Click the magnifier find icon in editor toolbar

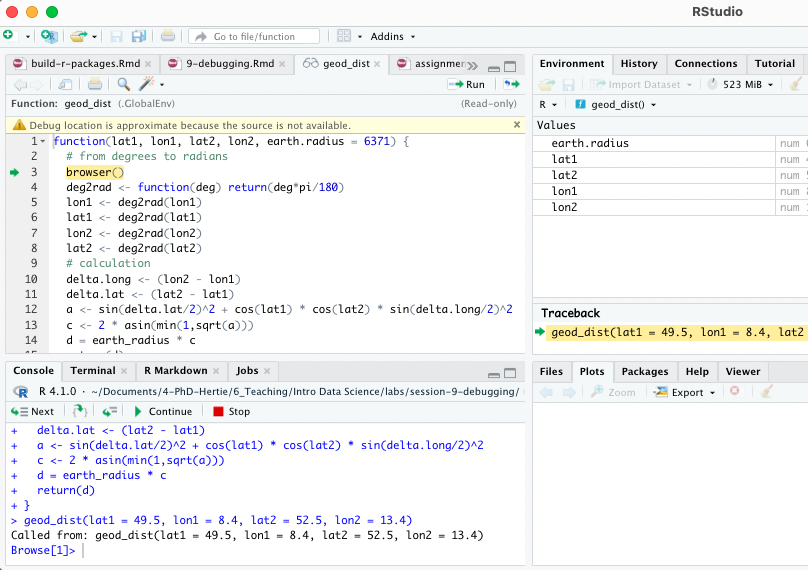(123, 84)
